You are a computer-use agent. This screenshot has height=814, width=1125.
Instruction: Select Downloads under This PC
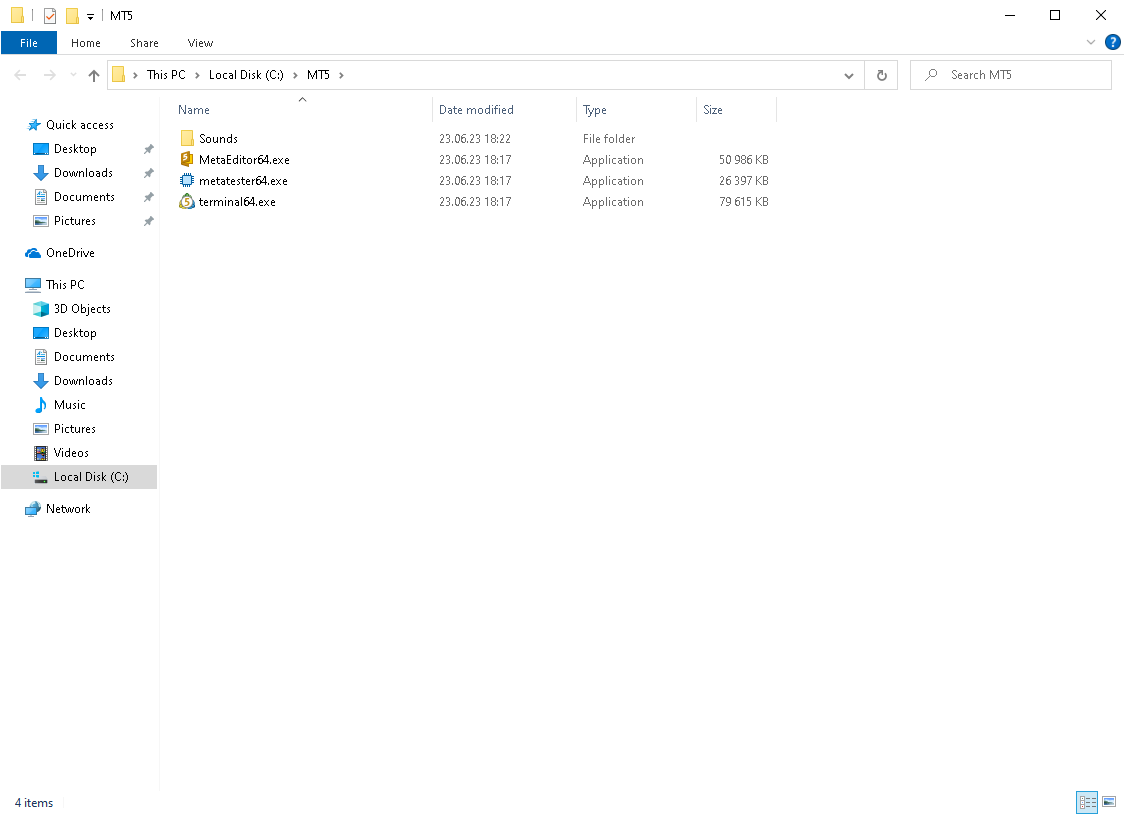click(83, 381)
